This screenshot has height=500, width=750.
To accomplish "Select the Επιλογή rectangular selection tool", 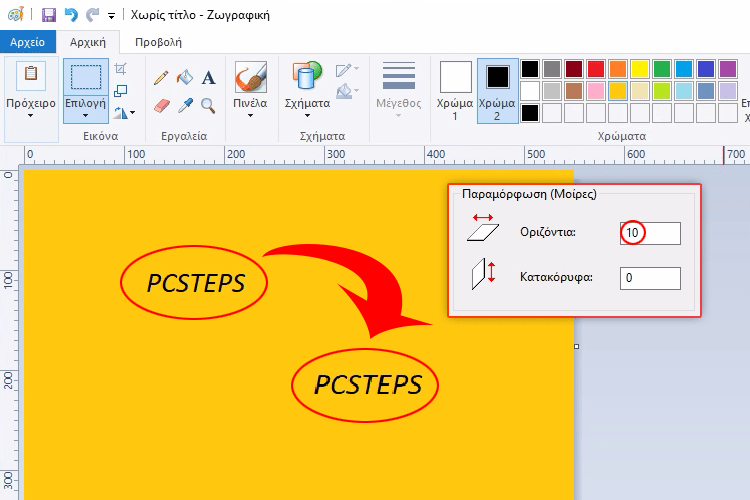I will point(86,77).
